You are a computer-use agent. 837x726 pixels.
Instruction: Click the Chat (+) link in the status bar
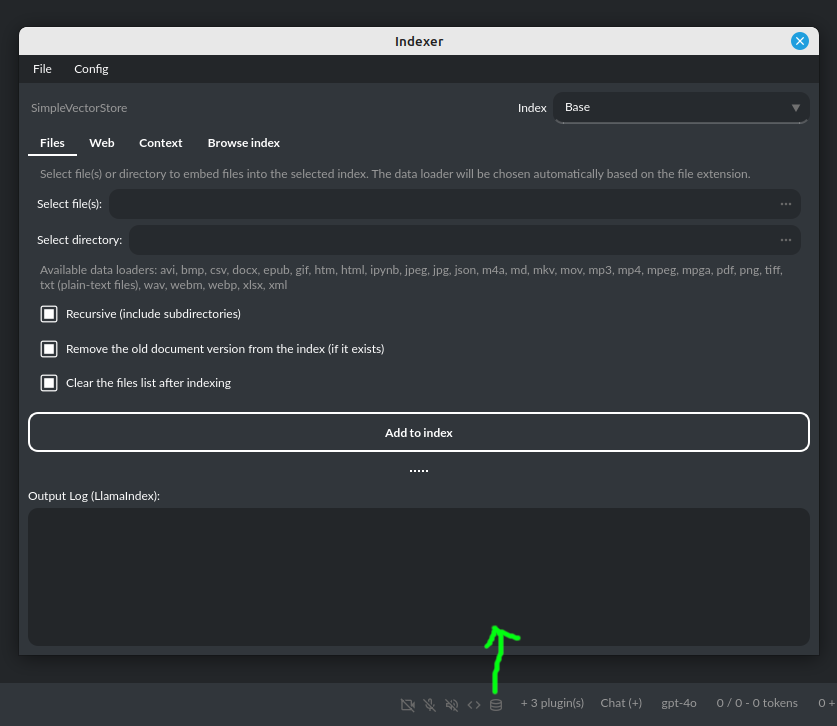(621, 703)
